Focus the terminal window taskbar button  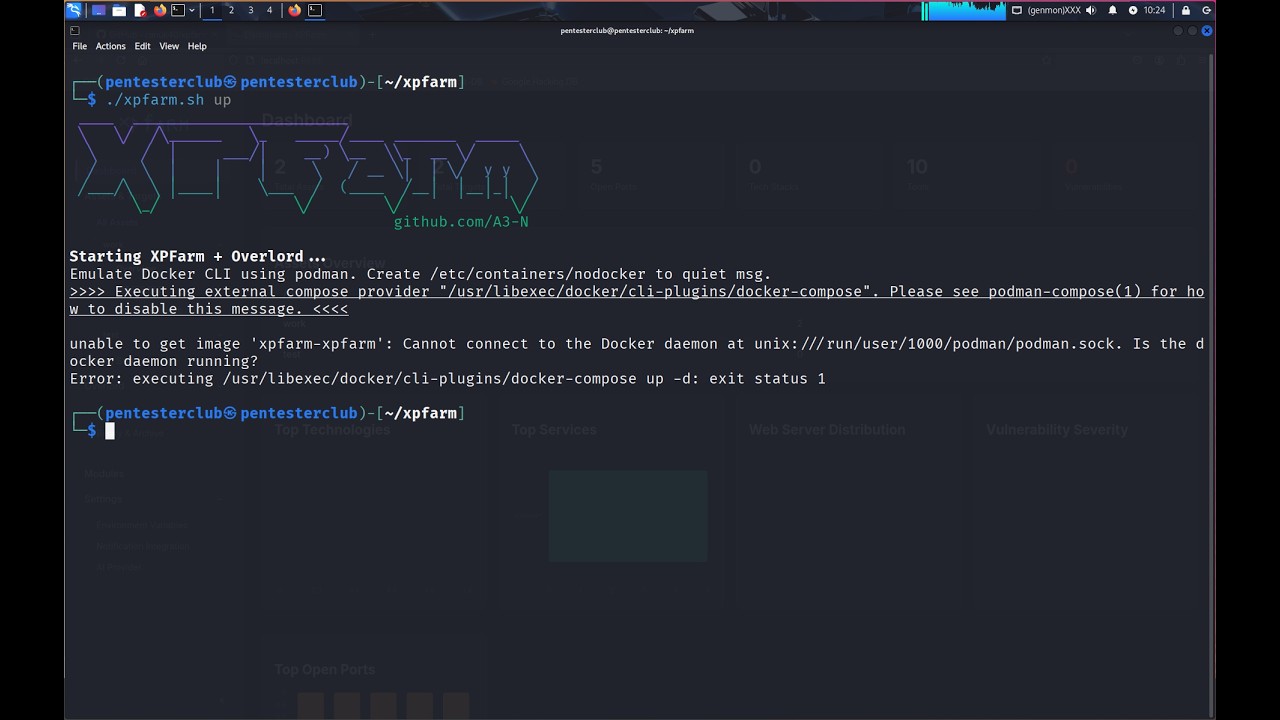pyautogui.click(x=315, y=10)
